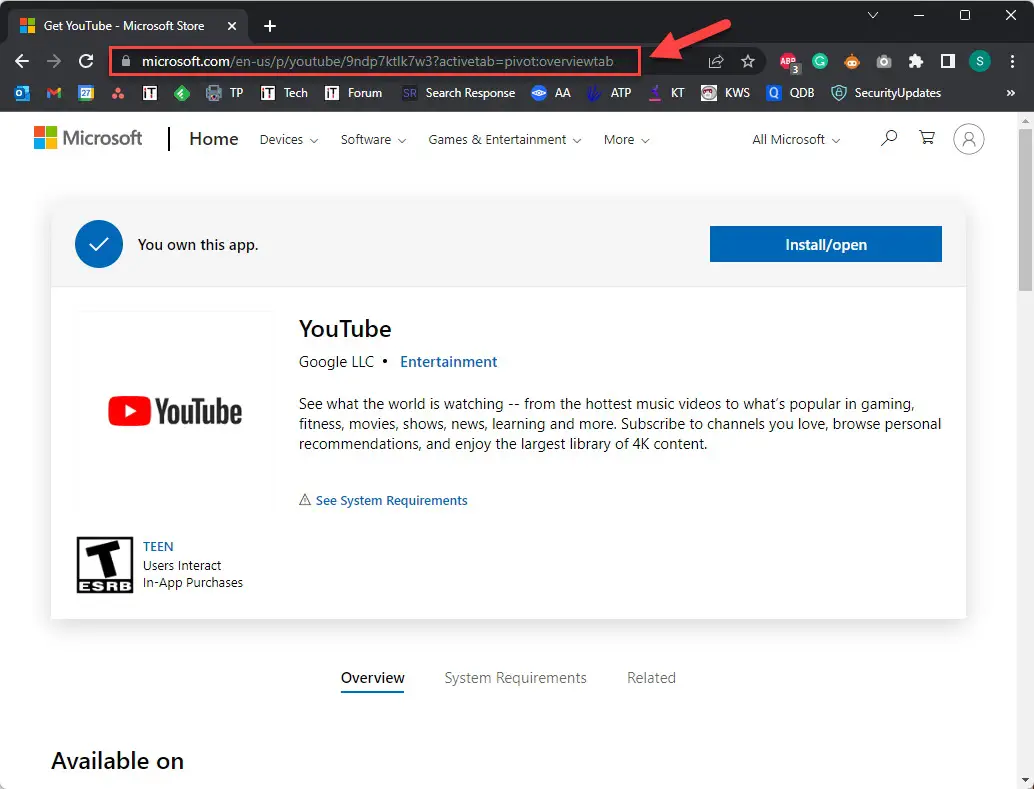
Task: Click the Google LLC publisher text
Action: coord(336,362)
